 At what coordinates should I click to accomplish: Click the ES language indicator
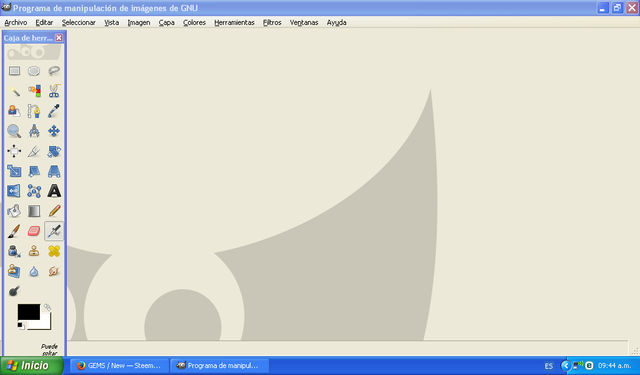point(549,366)
